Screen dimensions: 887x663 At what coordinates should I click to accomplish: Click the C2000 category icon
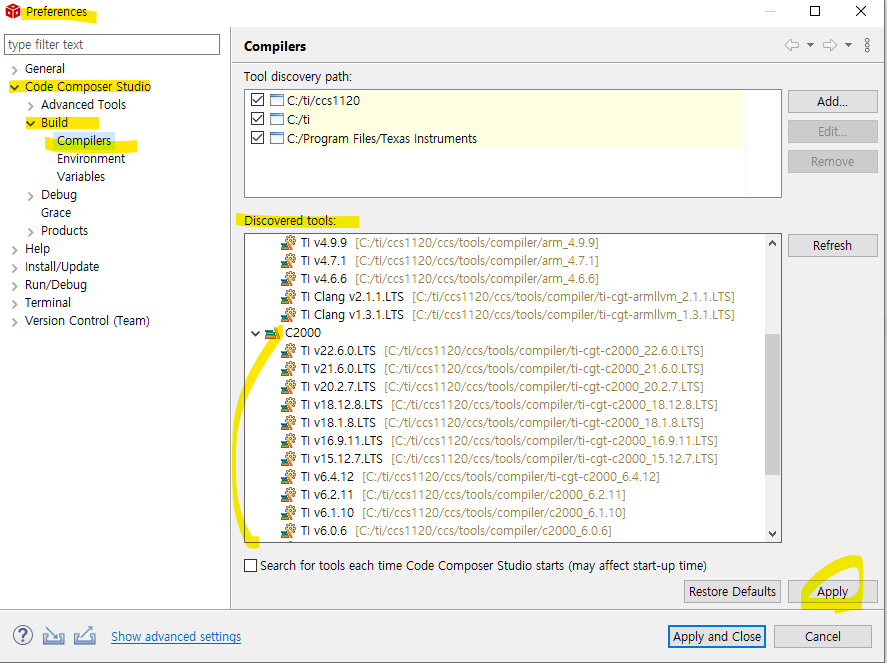pos(273,333)
